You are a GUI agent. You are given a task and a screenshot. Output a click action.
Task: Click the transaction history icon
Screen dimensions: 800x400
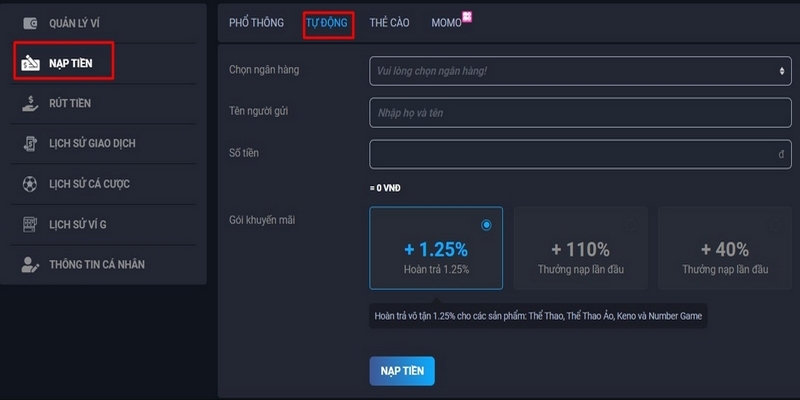[30, 144]
